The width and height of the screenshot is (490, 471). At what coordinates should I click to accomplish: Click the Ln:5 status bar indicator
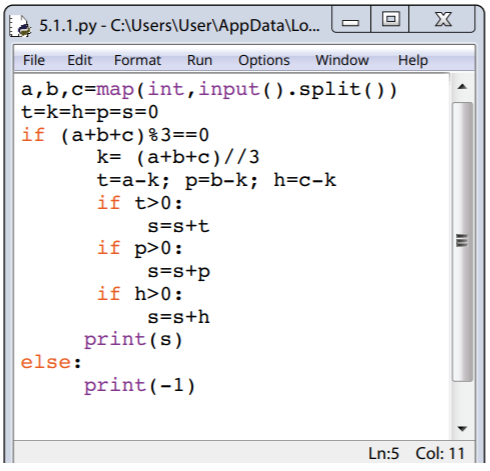pos(383,453)
